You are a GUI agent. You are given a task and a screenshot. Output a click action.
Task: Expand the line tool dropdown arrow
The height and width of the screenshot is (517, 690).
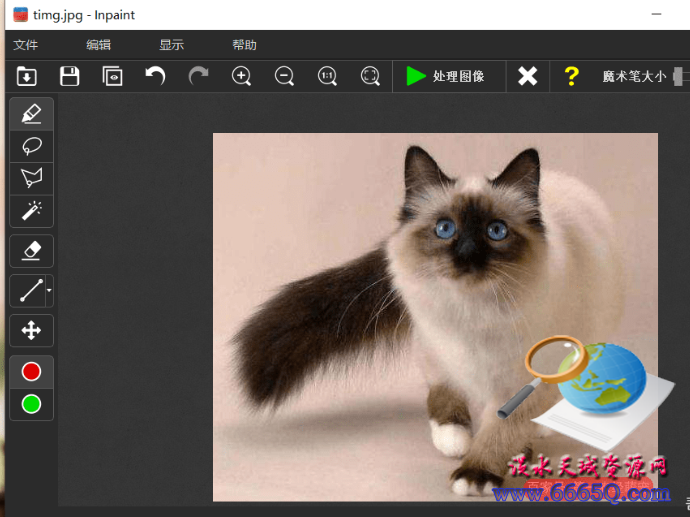[x=49, y=290]
